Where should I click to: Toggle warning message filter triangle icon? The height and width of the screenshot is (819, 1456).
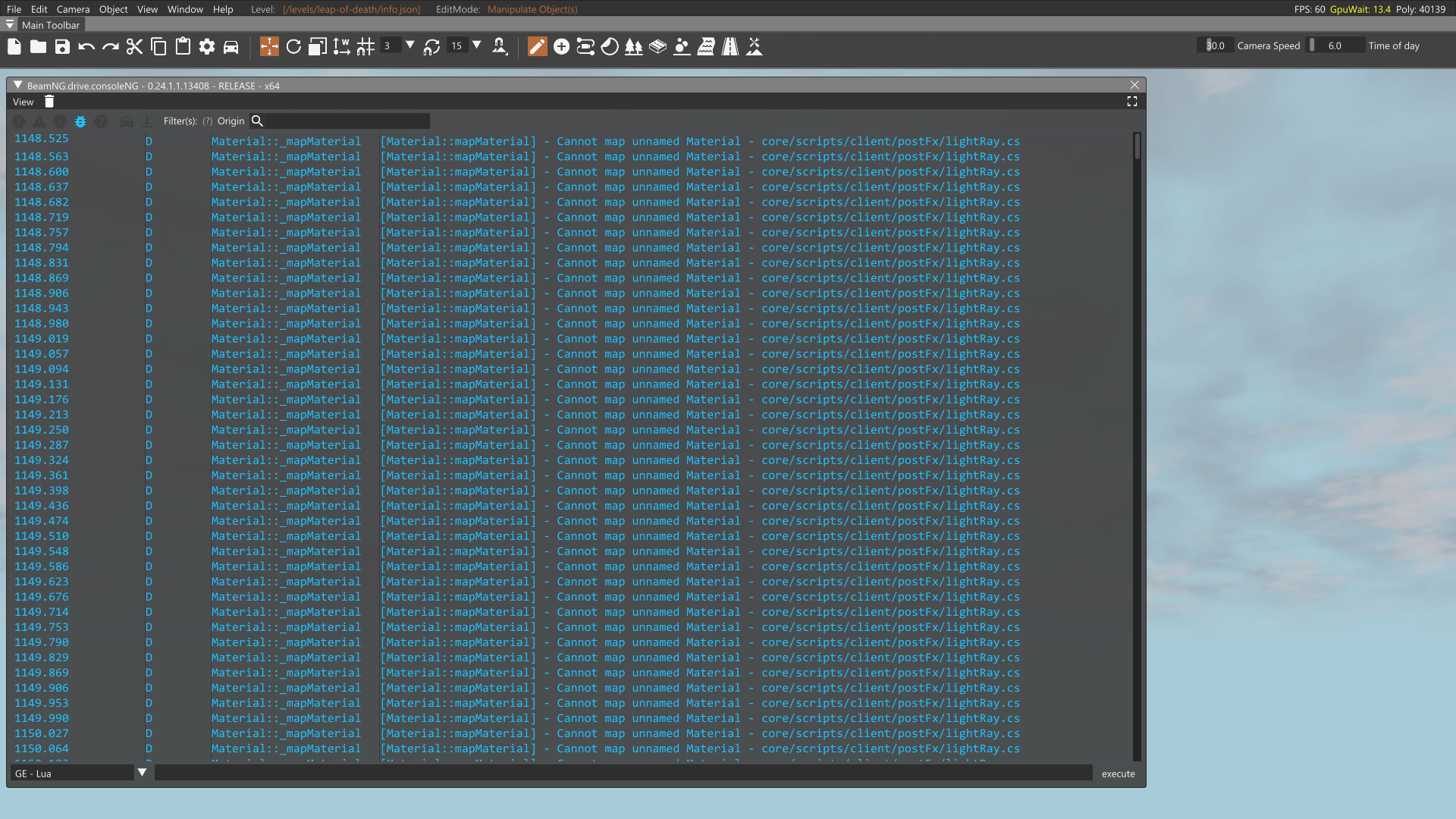39,121
